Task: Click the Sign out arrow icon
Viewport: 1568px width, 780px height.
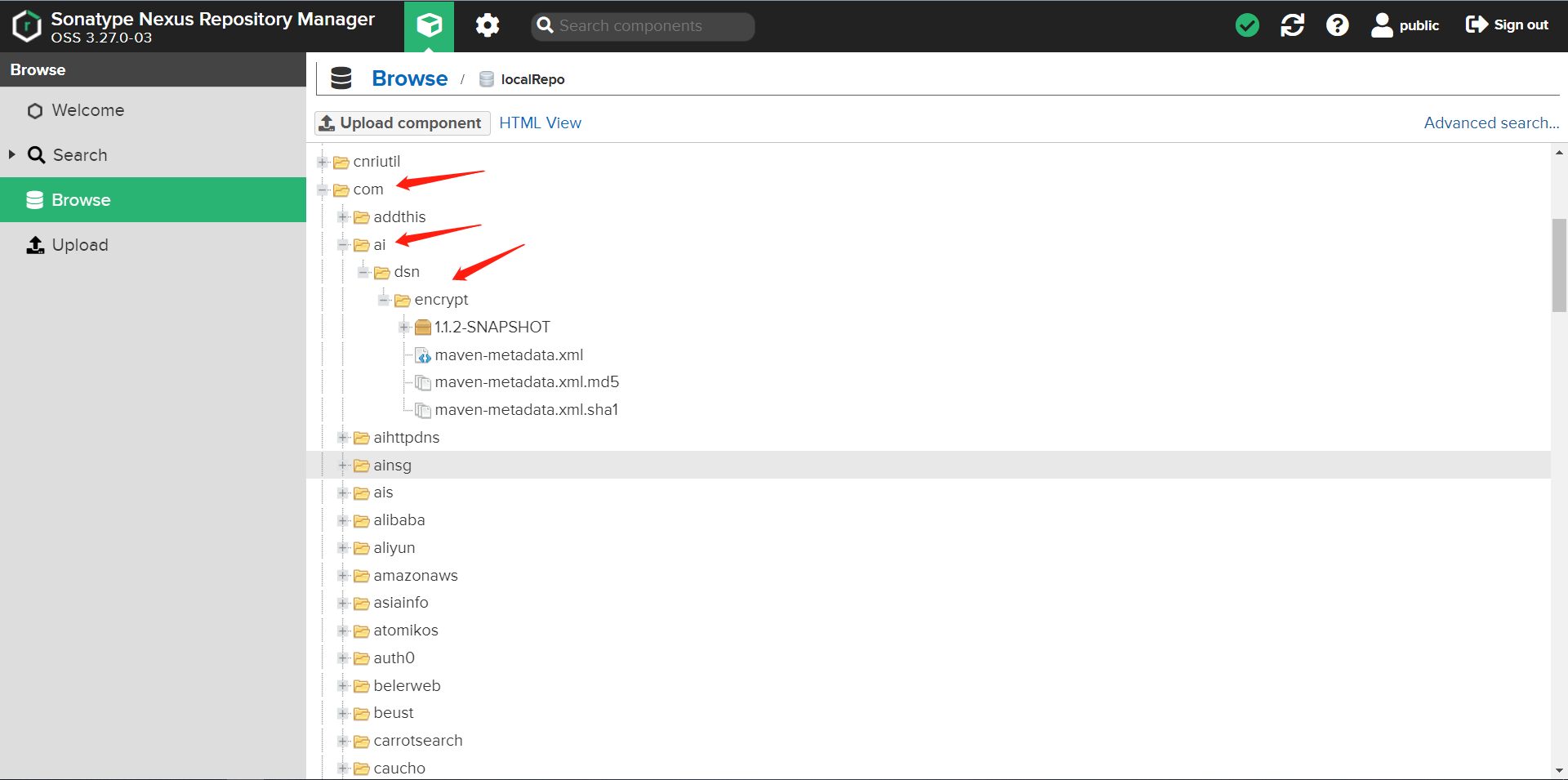Action: point(1477,25)
